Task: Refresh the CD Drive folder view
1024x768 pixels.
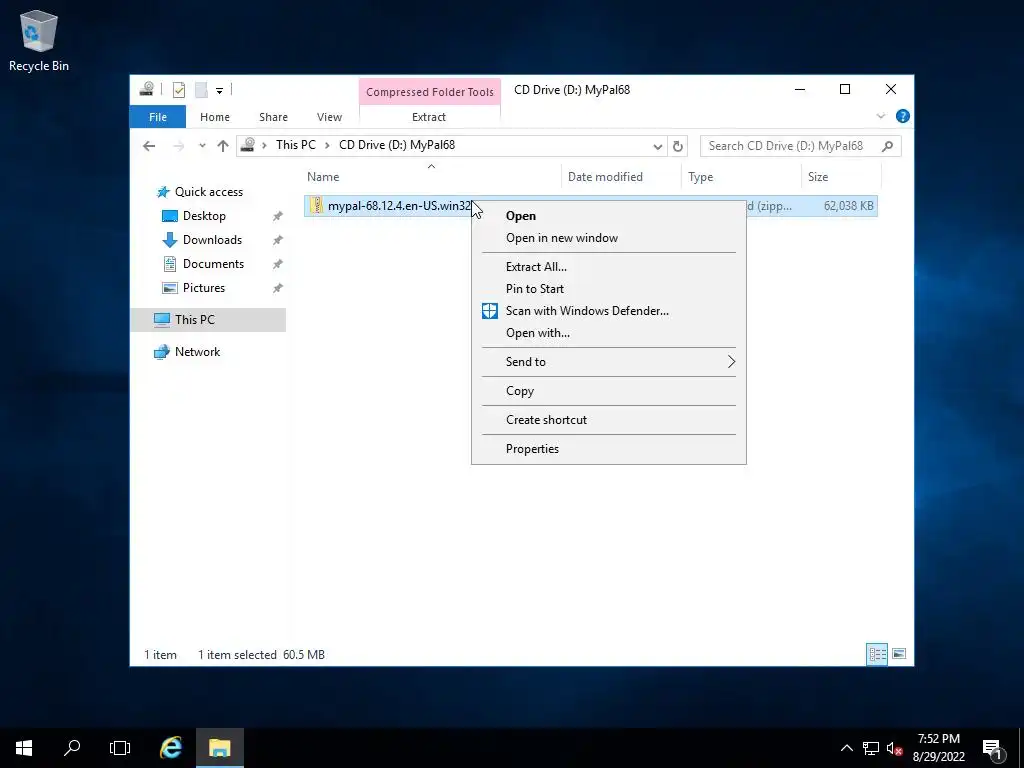Action: (678, 146)
